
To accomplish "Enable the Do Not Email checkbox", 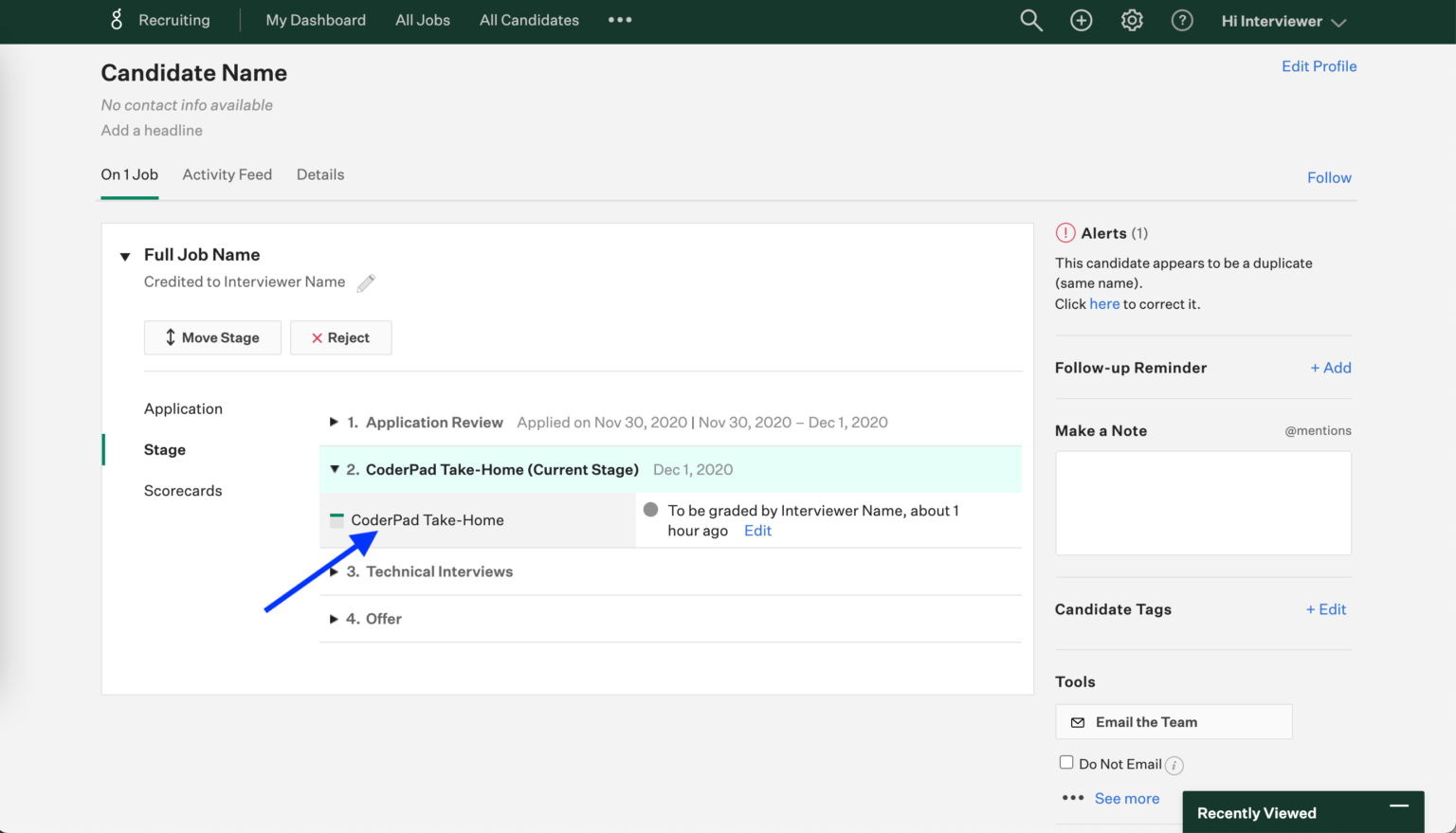I will [x=1066, y=762].
